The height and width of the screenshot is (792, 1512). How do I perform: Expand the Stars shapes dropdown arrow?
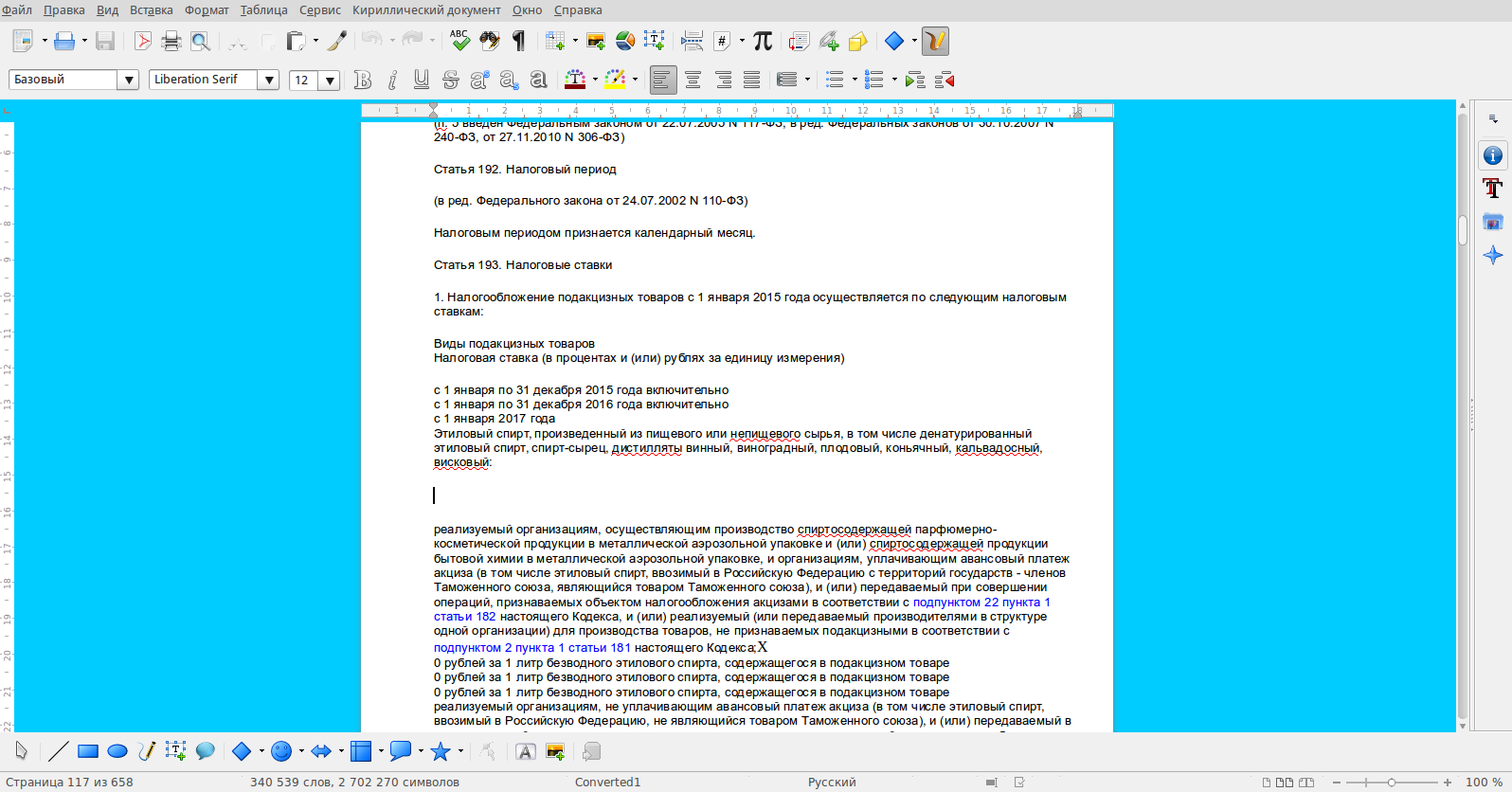pos(460,751)
